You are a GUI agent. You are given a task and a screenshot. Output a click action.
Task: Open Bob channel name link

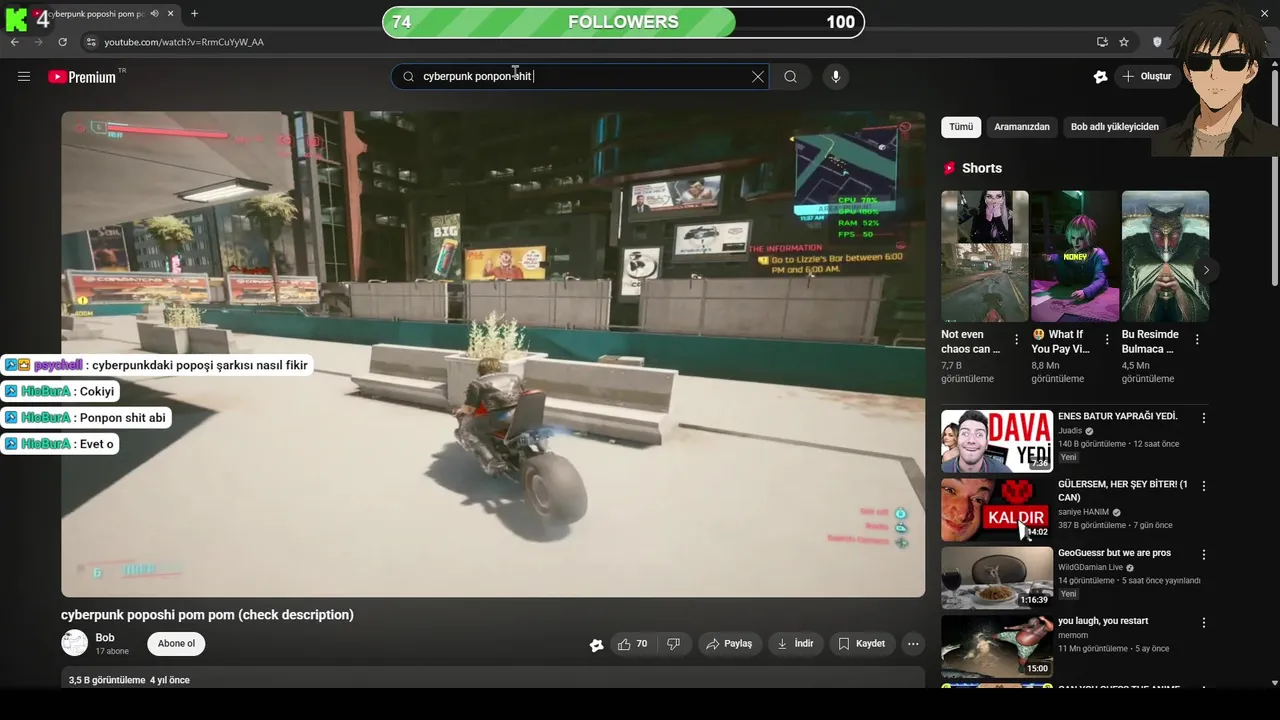click(105, 637)
